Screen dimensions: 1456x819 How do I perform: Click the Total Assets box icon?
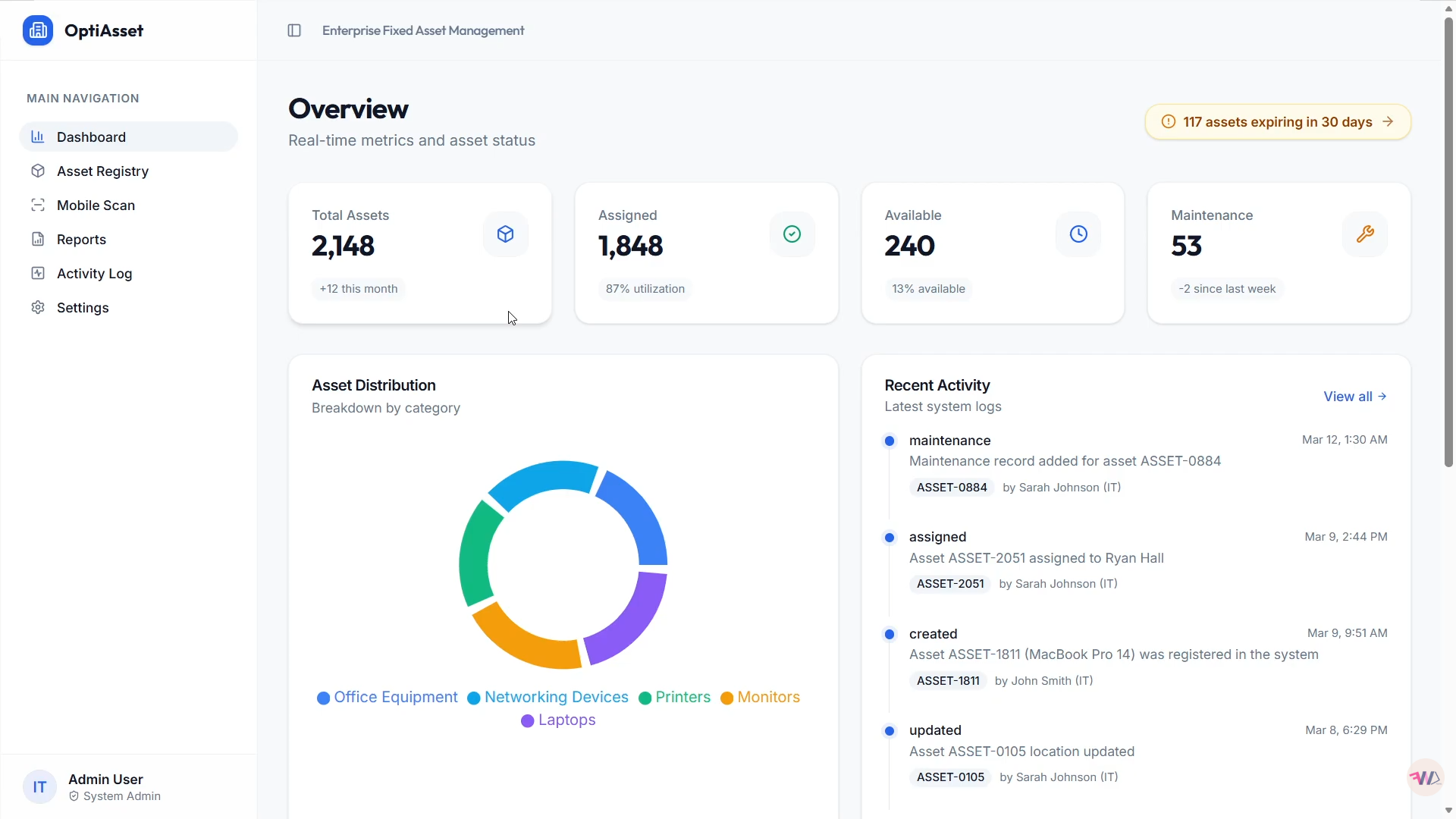pos(506,234)
